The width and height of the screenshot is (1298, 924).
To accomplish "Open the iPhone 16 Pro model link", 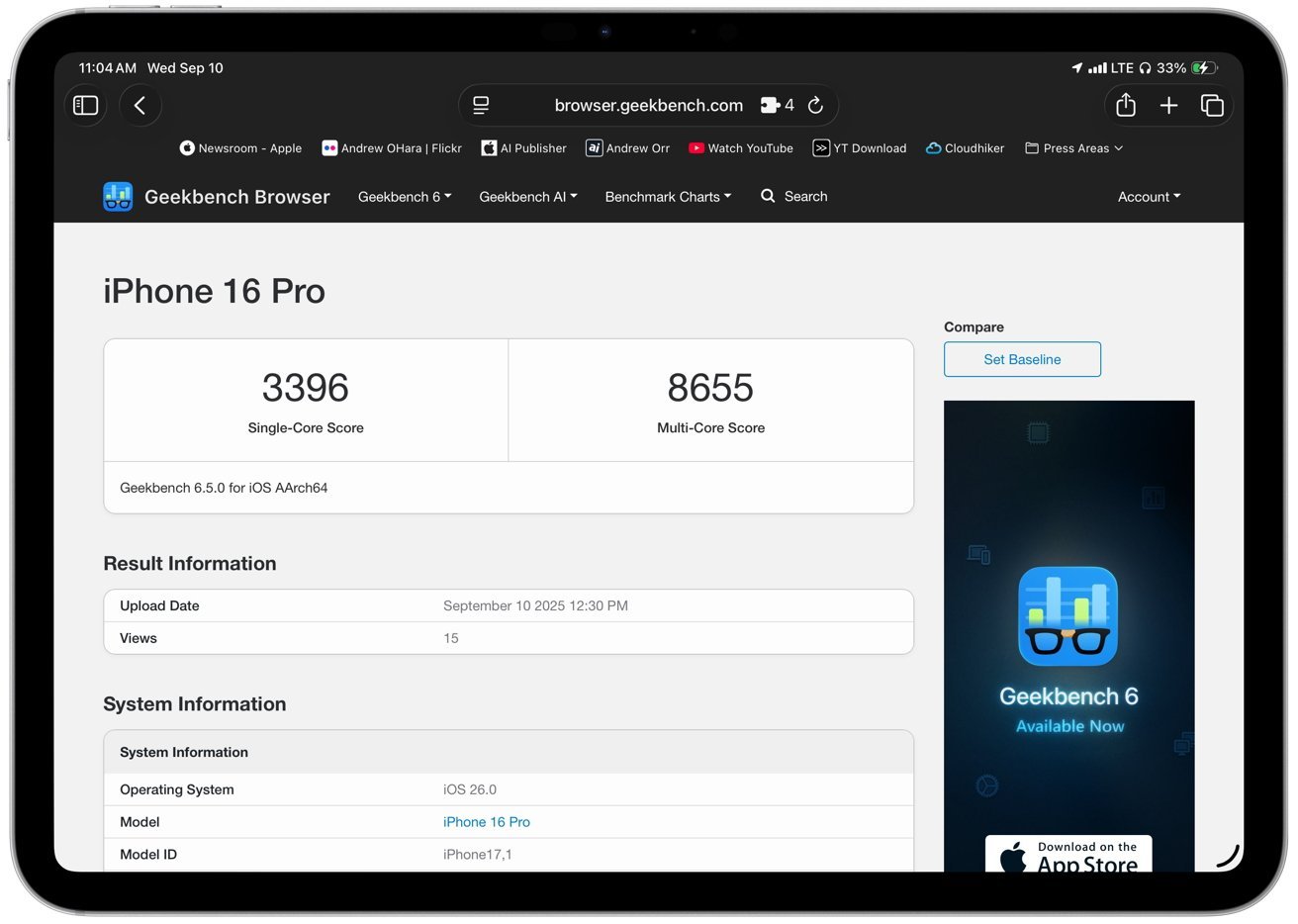I will click(487, 822).
